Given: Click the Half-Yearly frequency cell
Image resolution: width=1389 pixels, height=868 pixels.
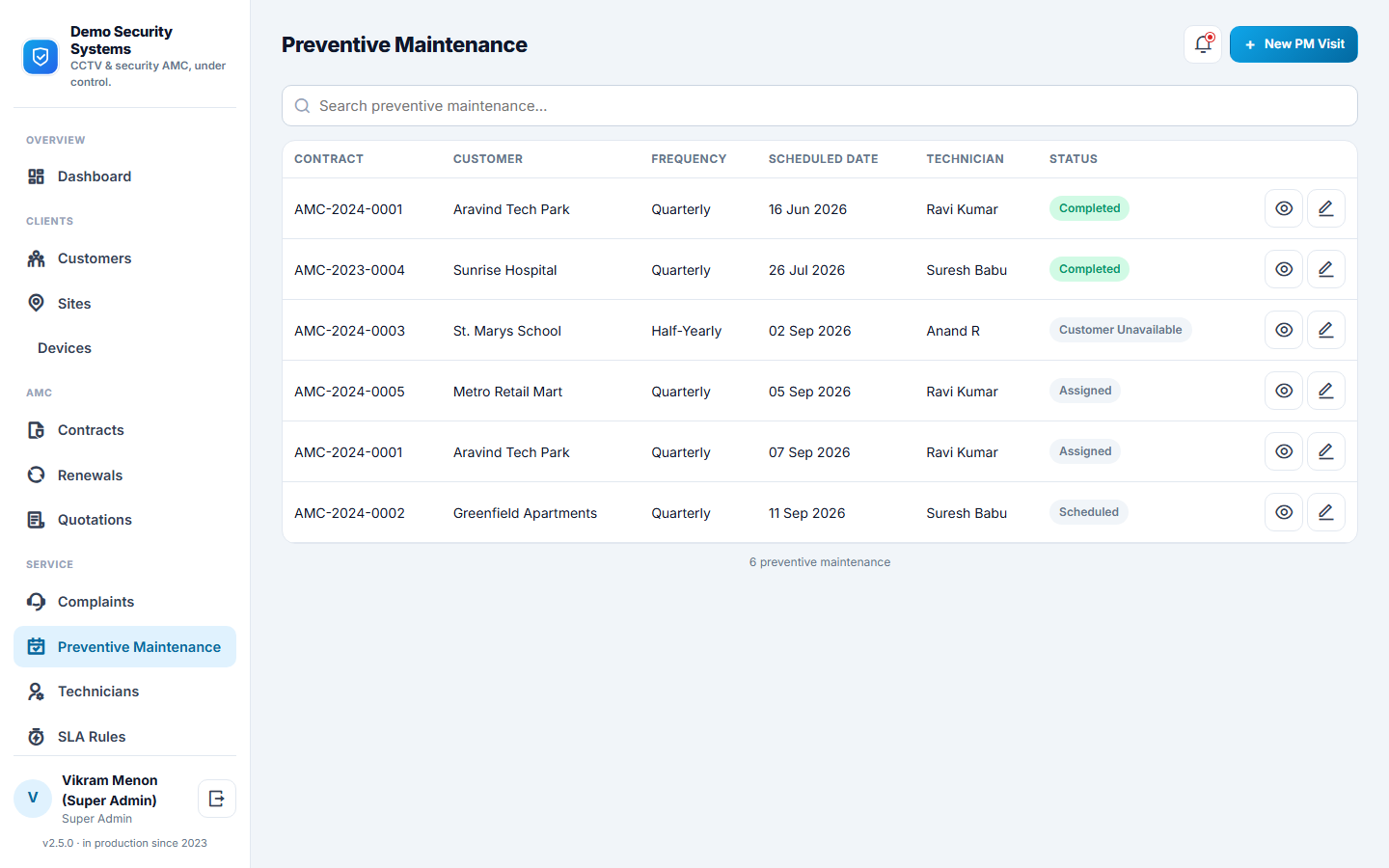Looking at the screenshot, I should (686, 331).
